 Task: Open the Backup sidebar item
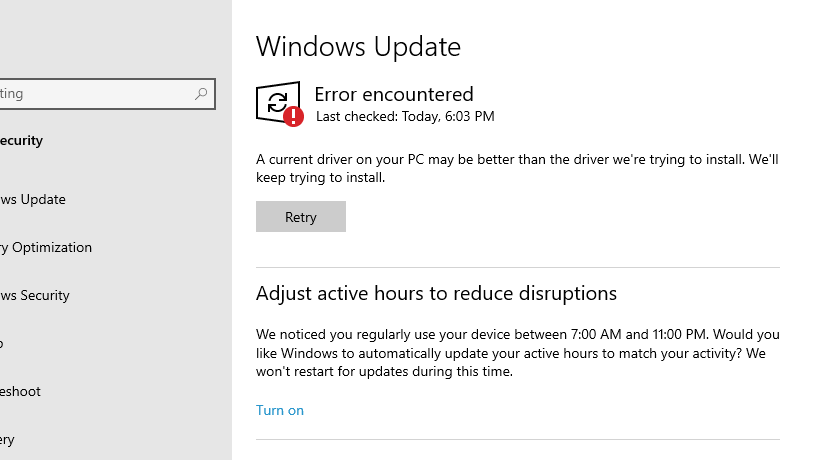click(3, 343)
